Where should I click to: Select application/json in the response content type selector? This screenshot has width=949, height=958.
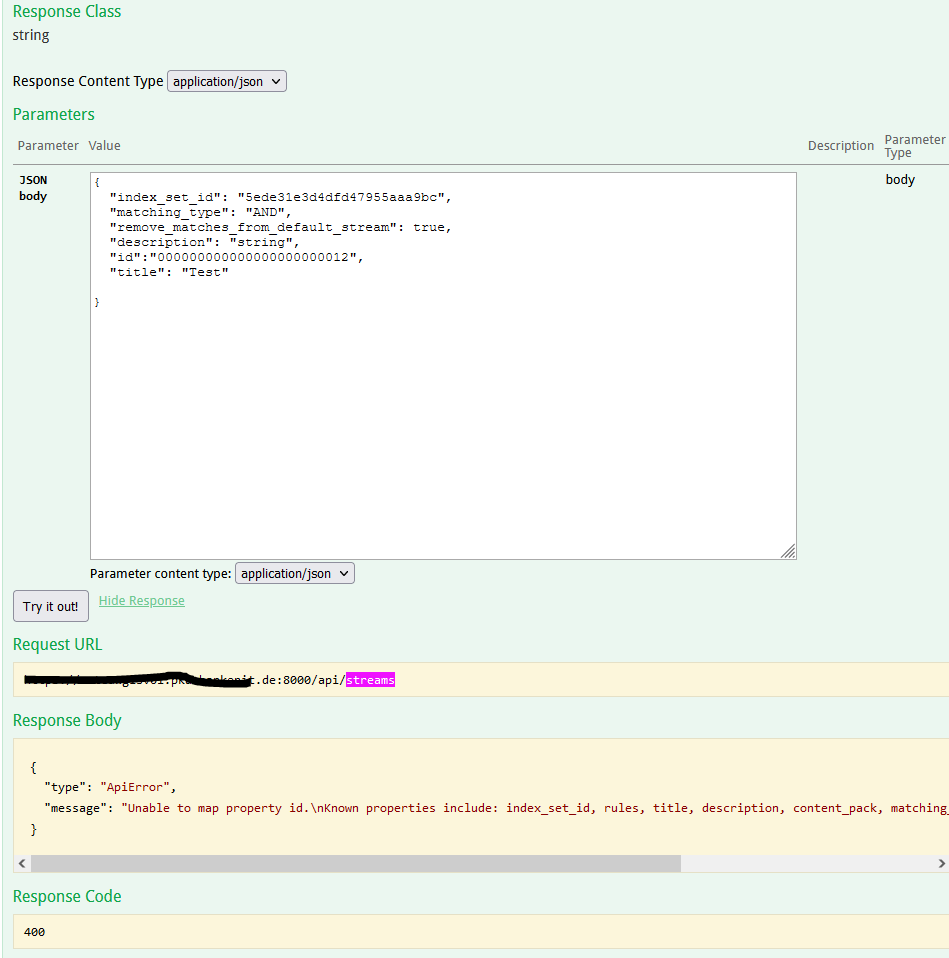[226, 81]
